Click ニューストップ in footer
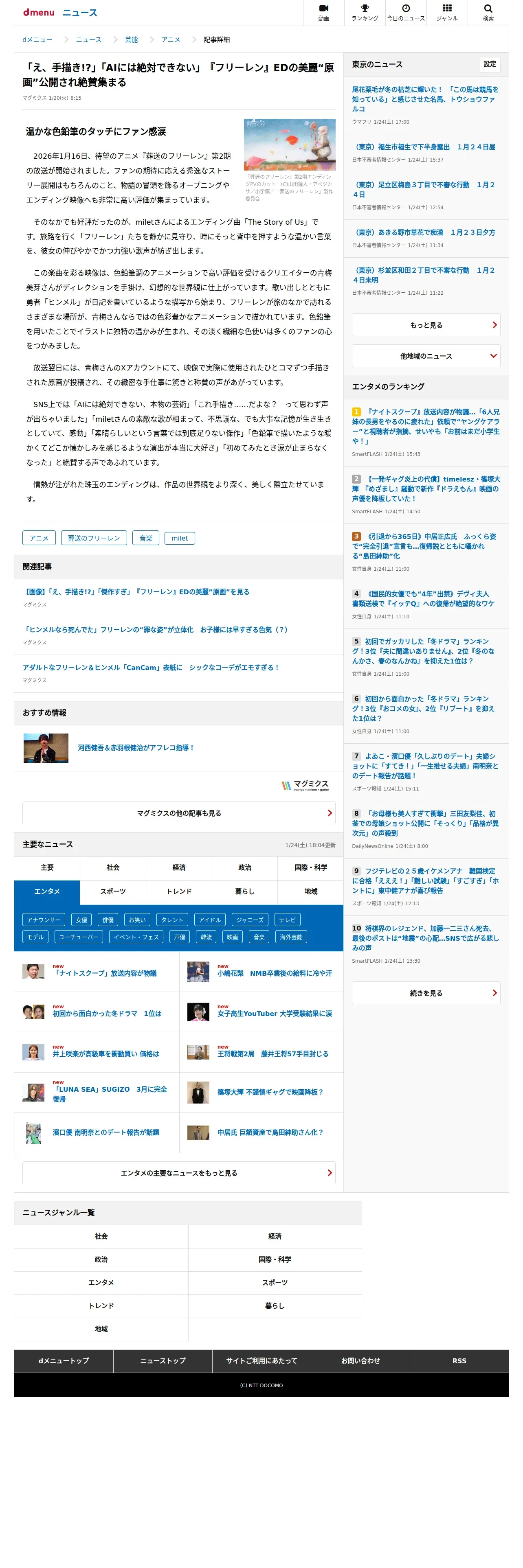 163,1360
